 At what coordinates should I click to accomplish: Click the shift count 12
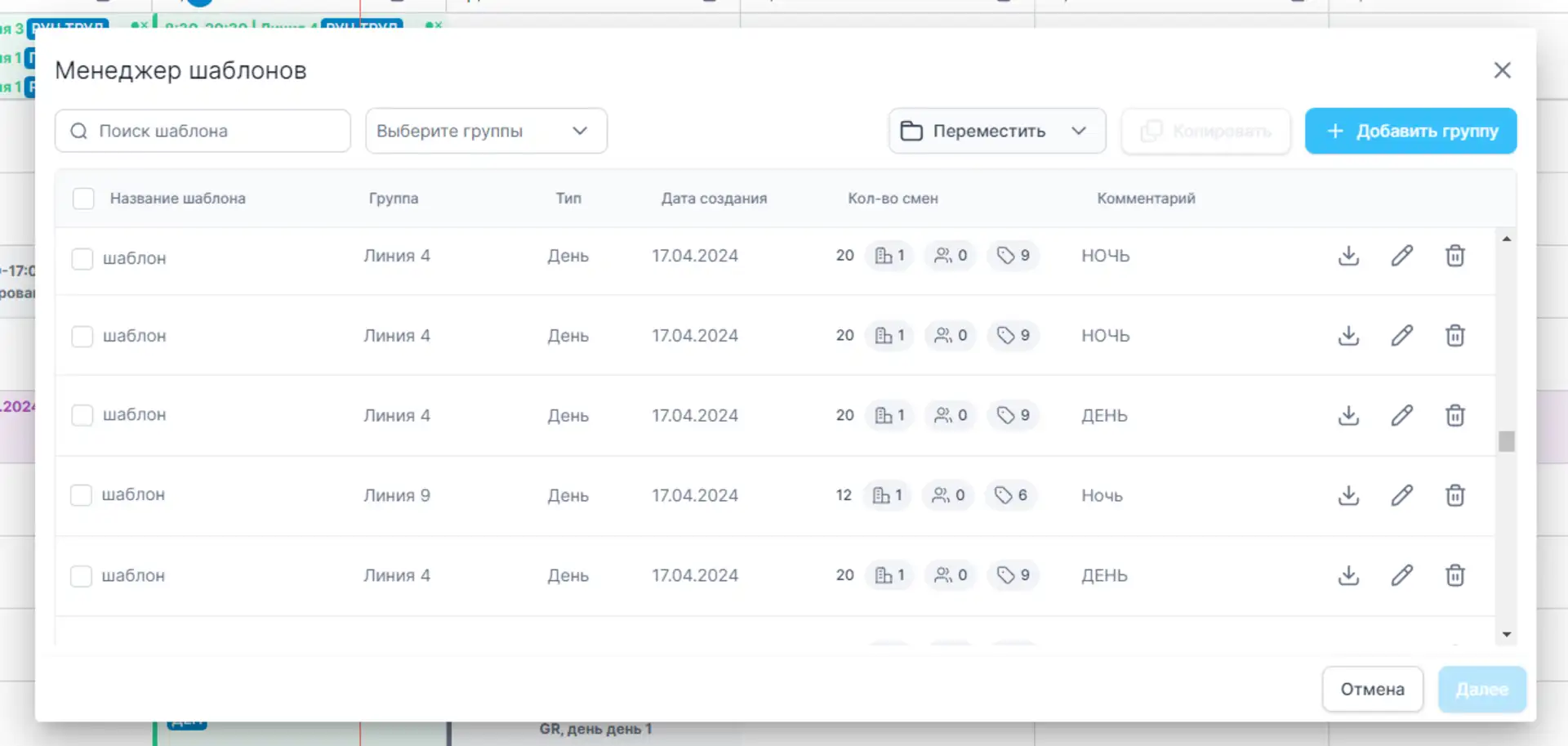pos(844,495)
